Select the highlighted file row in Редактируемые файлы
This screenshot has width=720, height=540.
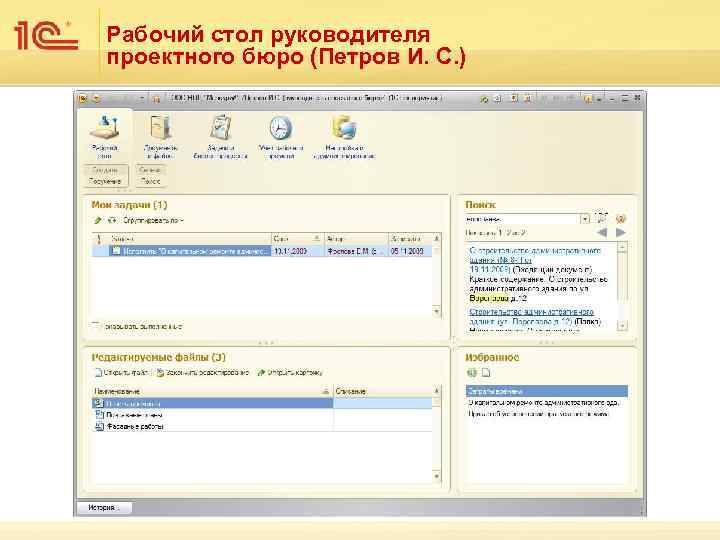tap(262, 404)
